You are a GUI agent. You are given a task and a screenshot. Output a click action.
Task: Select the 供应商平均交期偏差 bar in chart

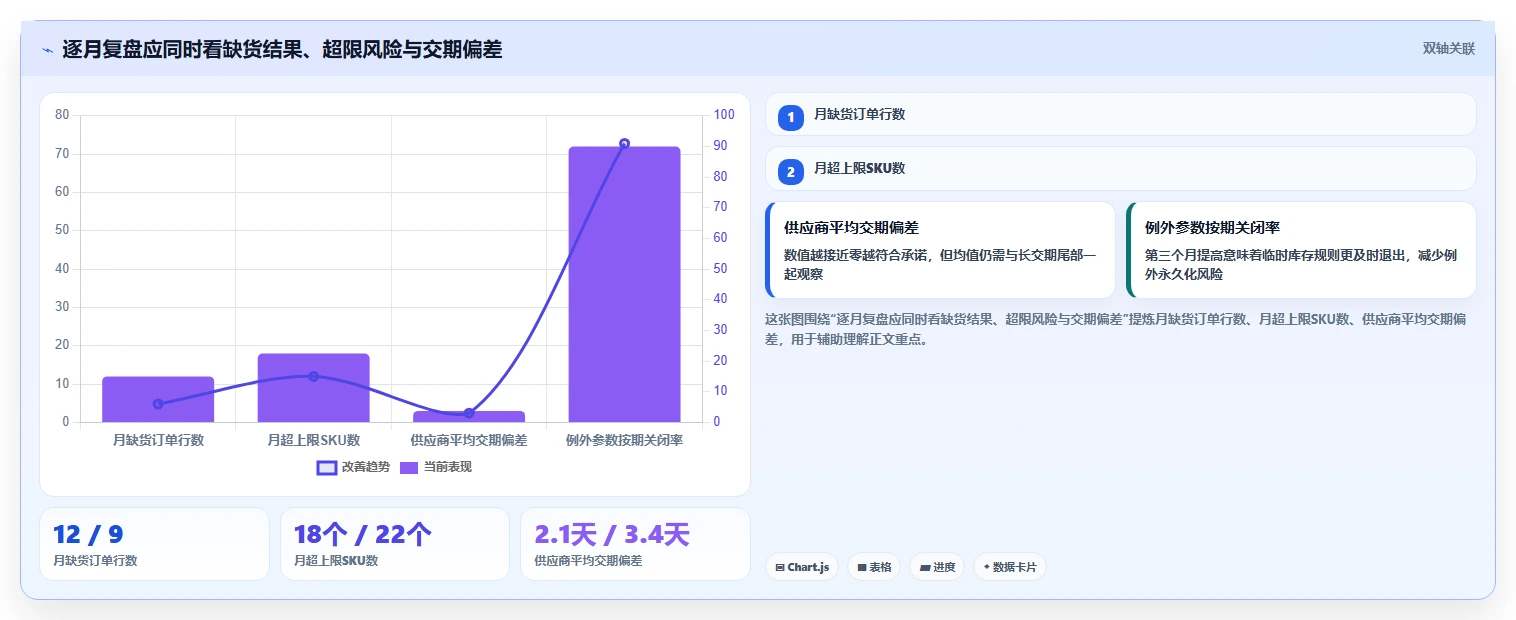click(x=469, y=416)
